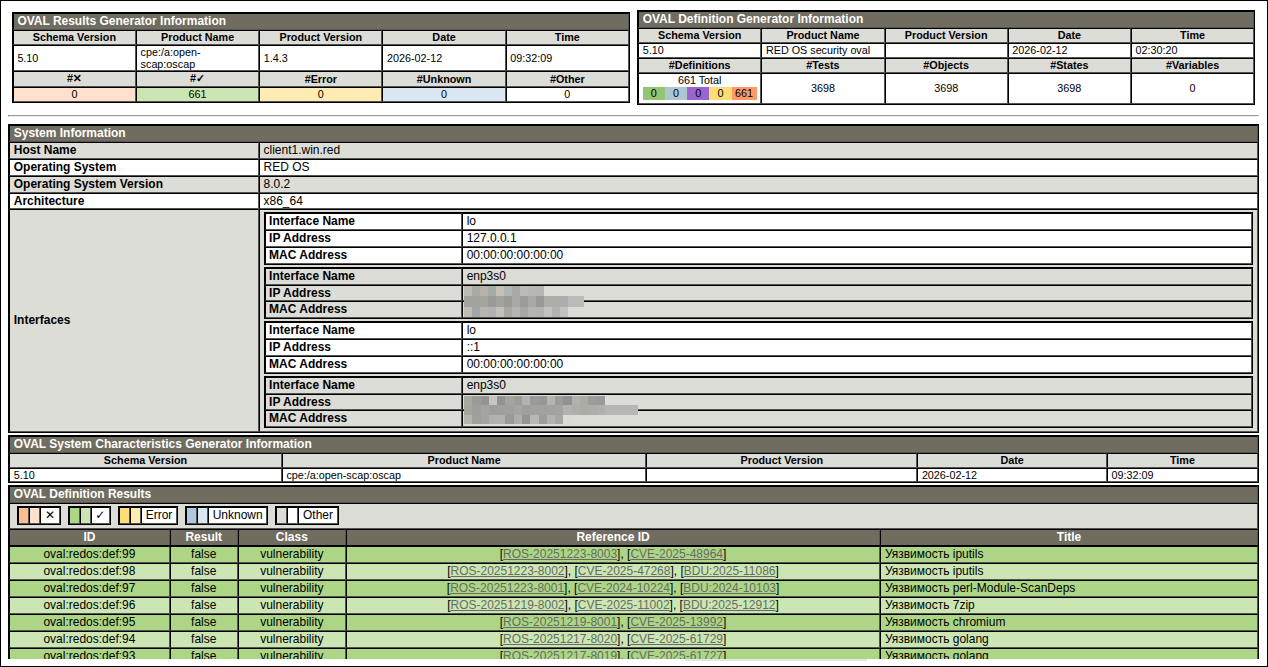The width and height of the screenshot is (1268, 667).
Task: Follow the BDU:2025-11086 link
Action: [x=729, y=571]
